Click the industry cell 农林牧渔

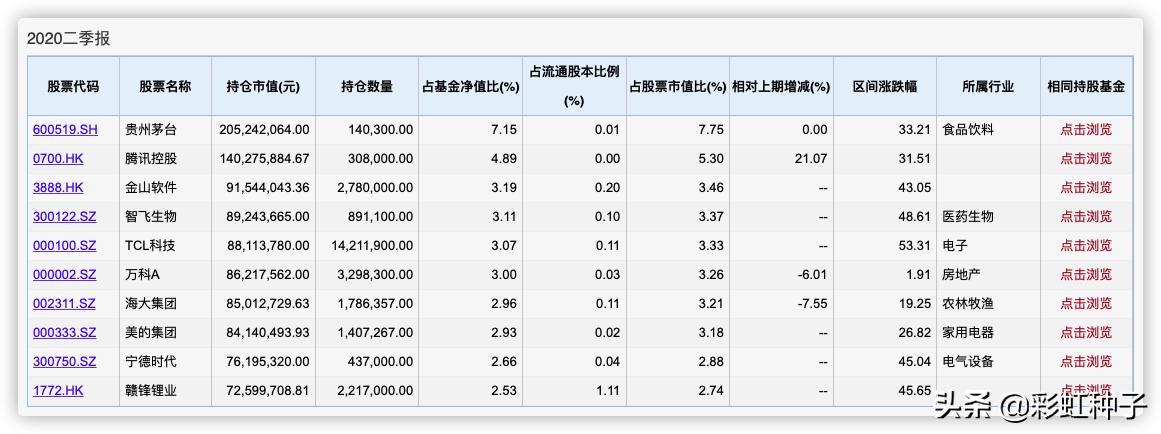click(x=968, y=303)
